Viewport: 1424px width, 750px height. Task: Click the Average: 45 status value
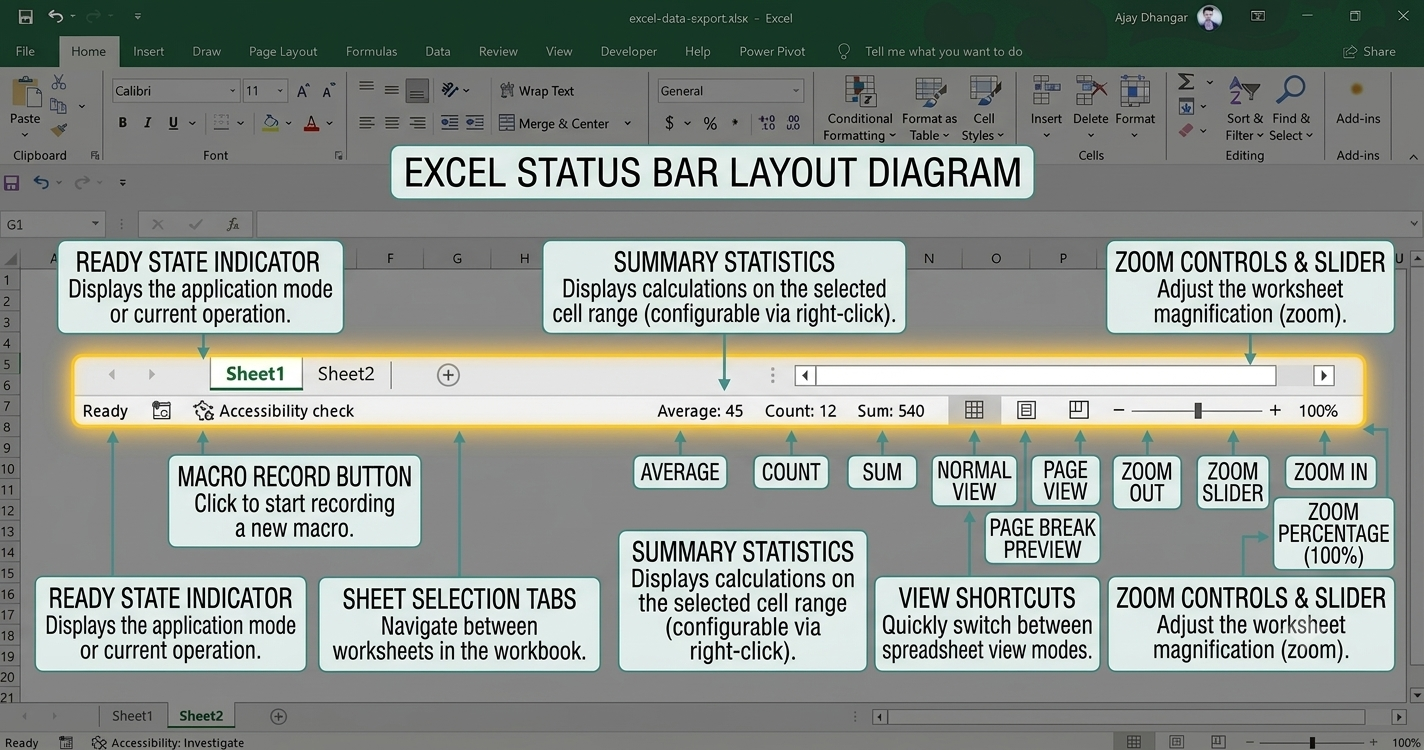(x=700, y=411)
